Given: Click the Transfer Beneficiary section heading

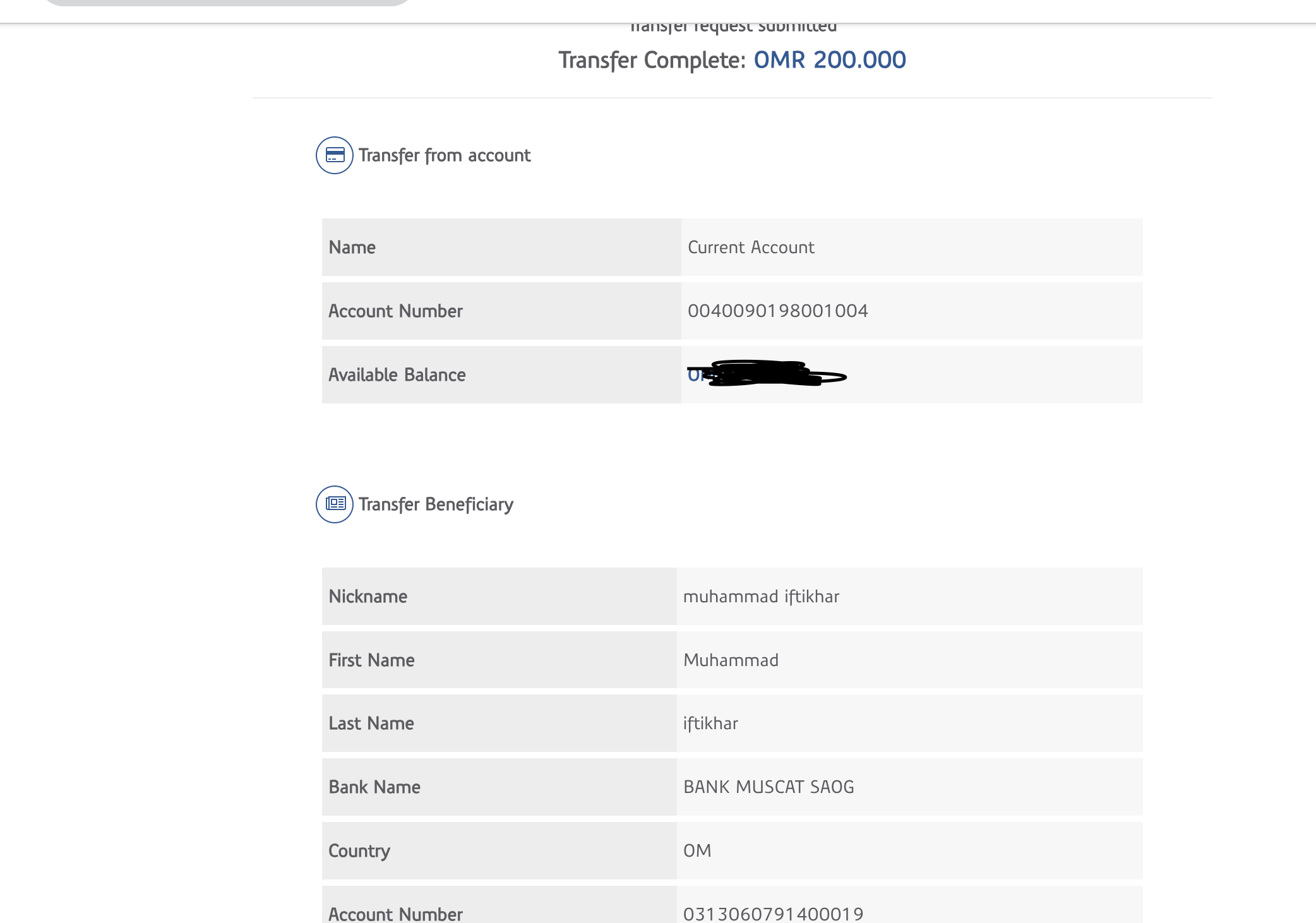Looking at the screenshot, I should click(x=436, y=504).
